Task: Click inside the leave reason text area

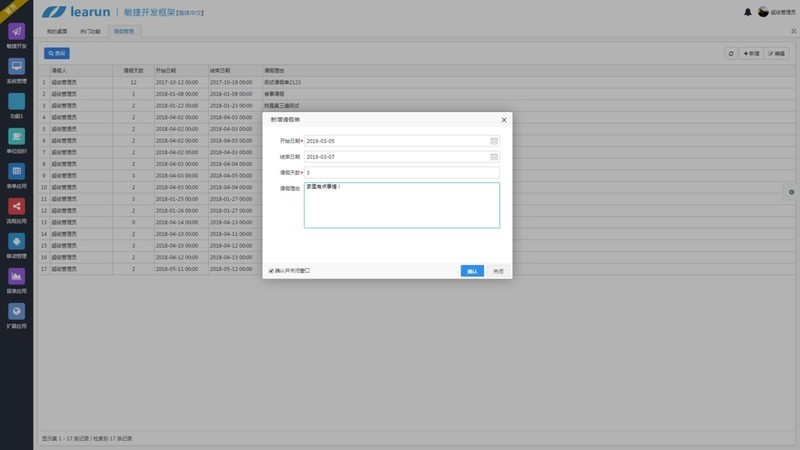Action: click(x=402, y=205)
